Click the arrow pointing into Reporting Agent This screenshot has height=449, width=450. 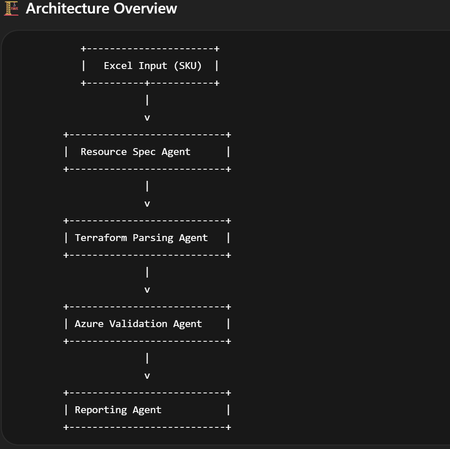coord(147,376)
